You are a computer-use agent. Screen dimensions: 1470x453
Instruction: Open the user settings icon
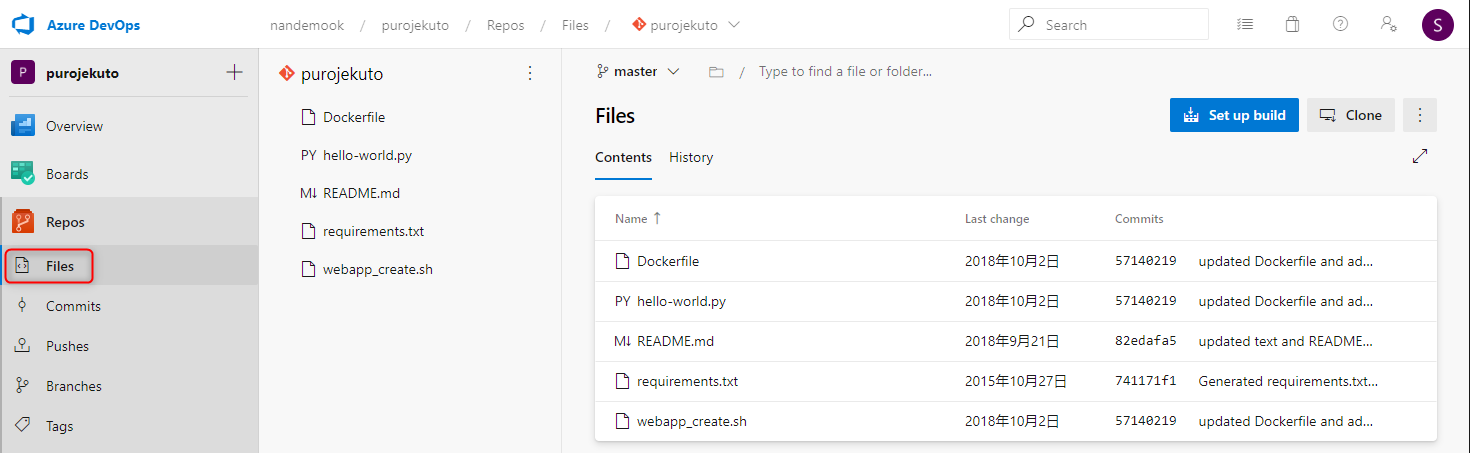pos(1388,24)
